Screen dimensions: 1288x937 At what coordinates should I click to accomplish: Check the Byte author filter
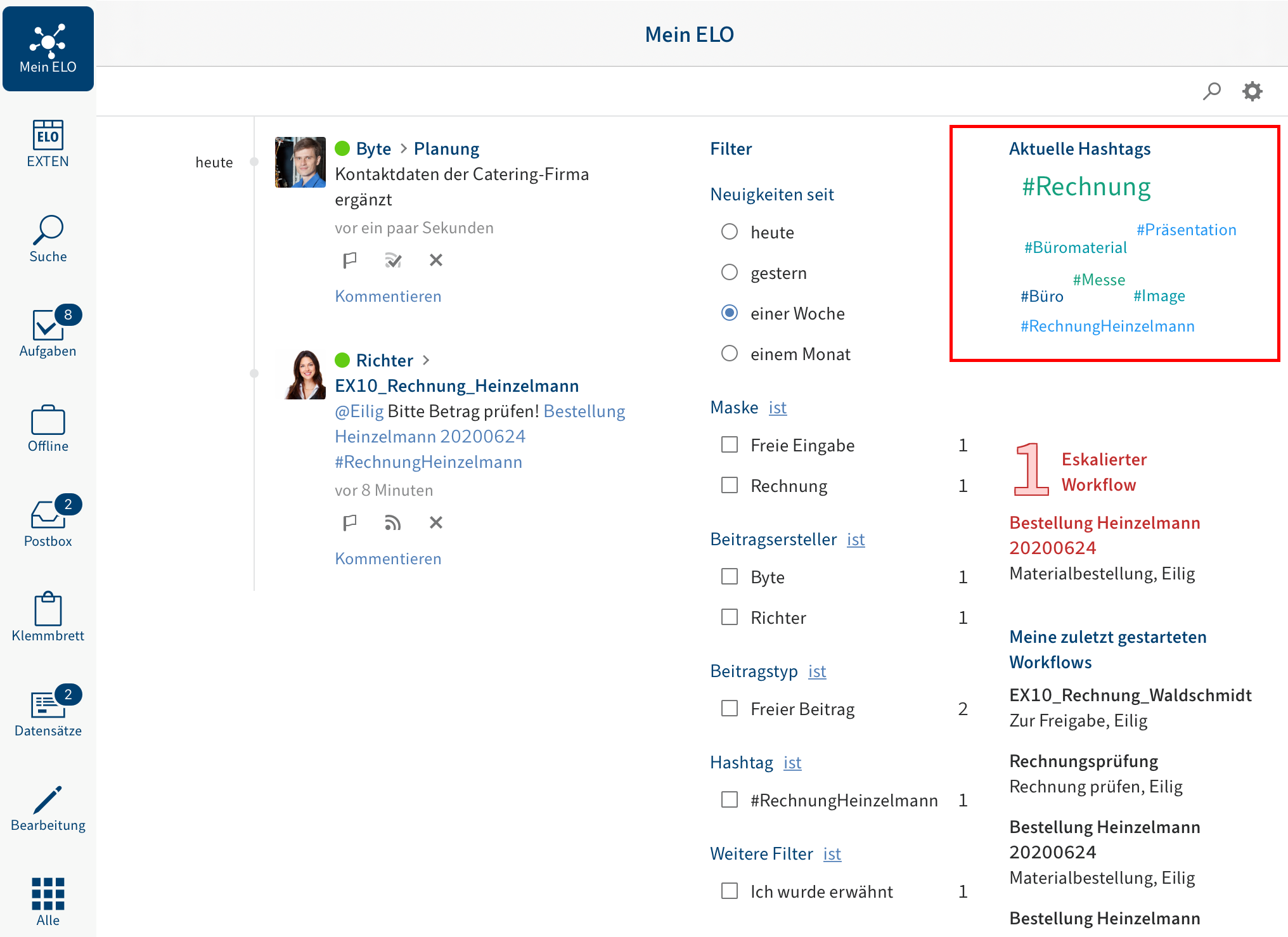[x=730, y=577]
